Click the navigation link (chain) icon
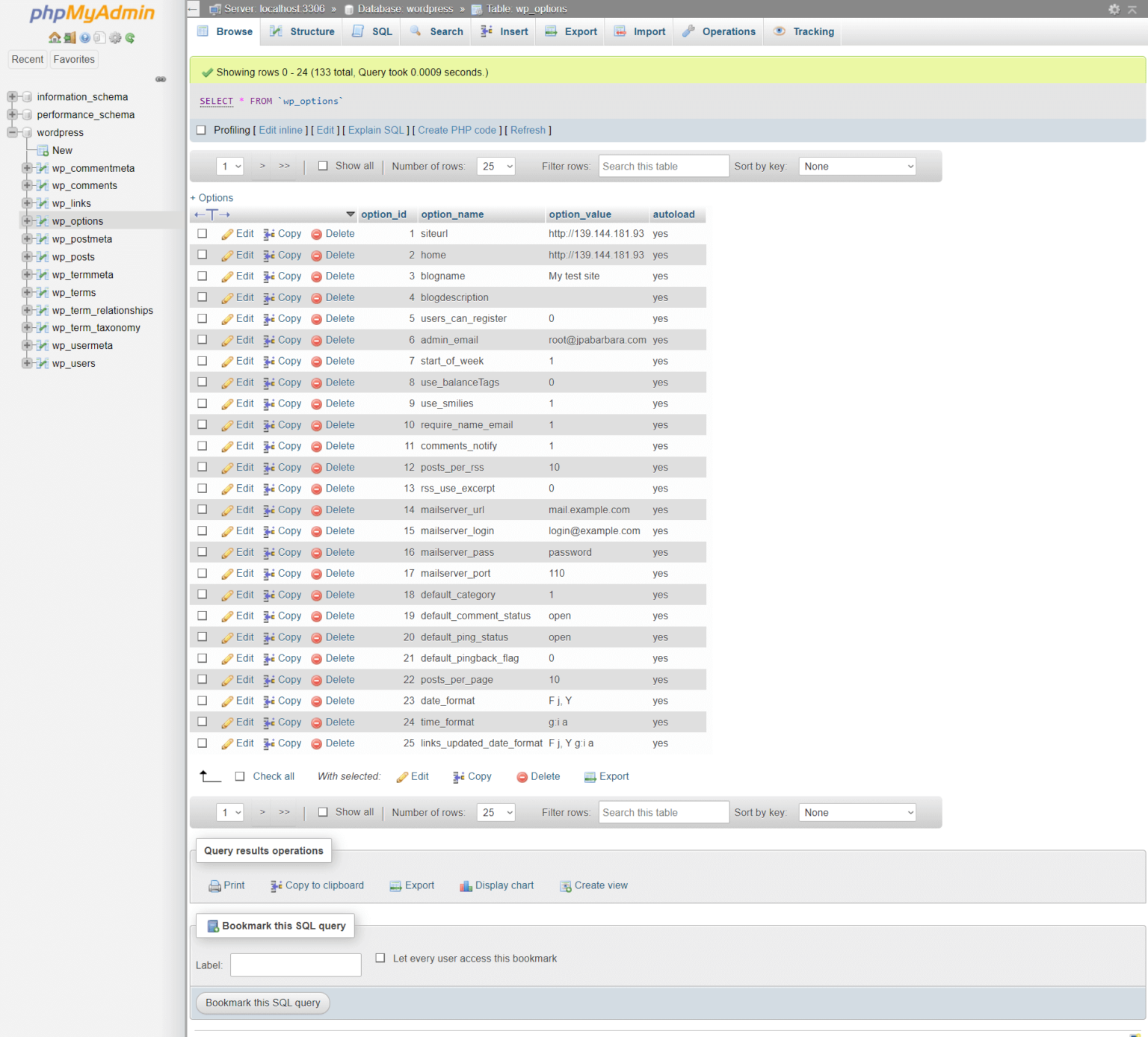1148x1037 pixels. coord(161,79)
